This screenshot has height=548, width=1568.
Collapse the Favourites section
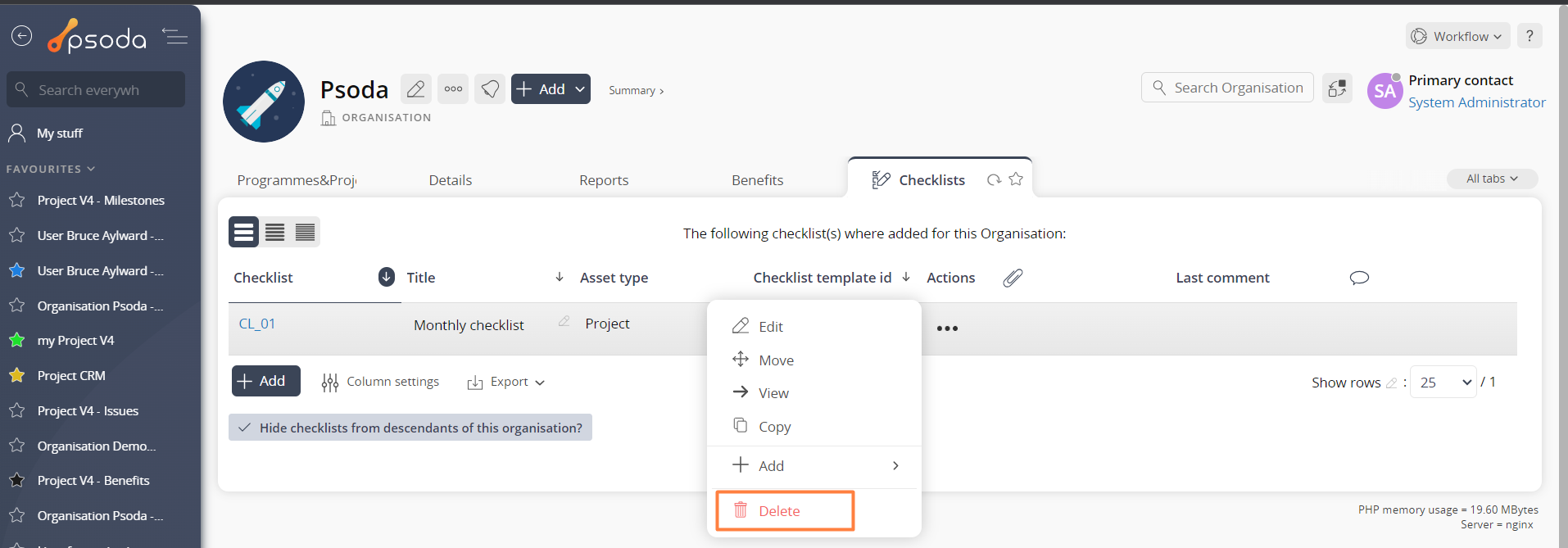coord(51,169)
